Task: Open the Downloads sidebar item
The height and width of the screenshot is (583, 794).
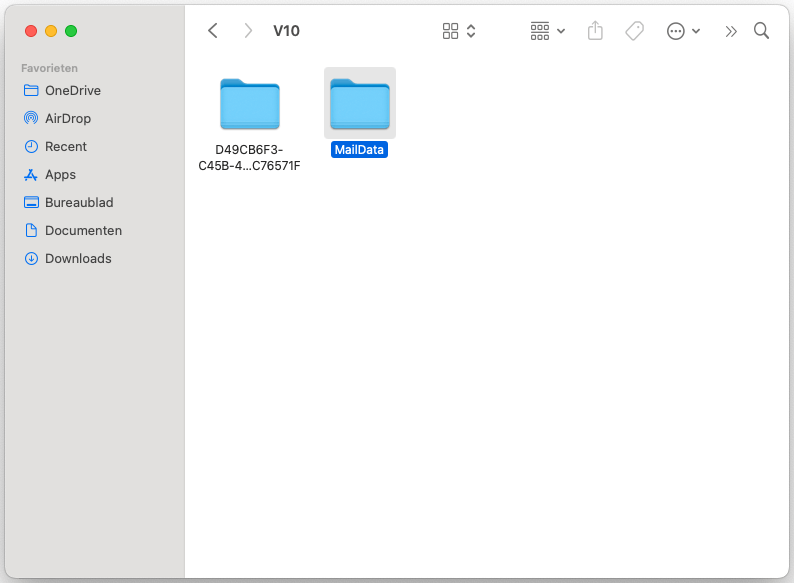Action: pyautogui.click(x=78, y=258)
